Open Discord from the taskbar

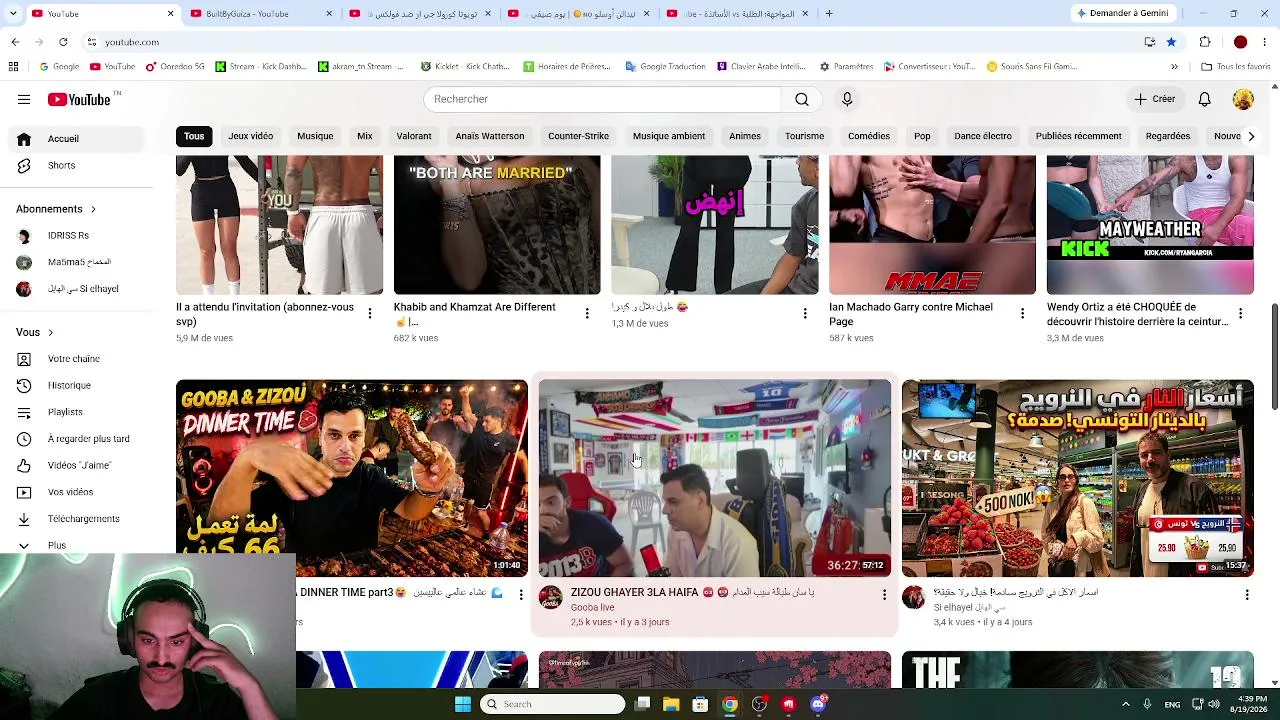[x=818, y=704]
